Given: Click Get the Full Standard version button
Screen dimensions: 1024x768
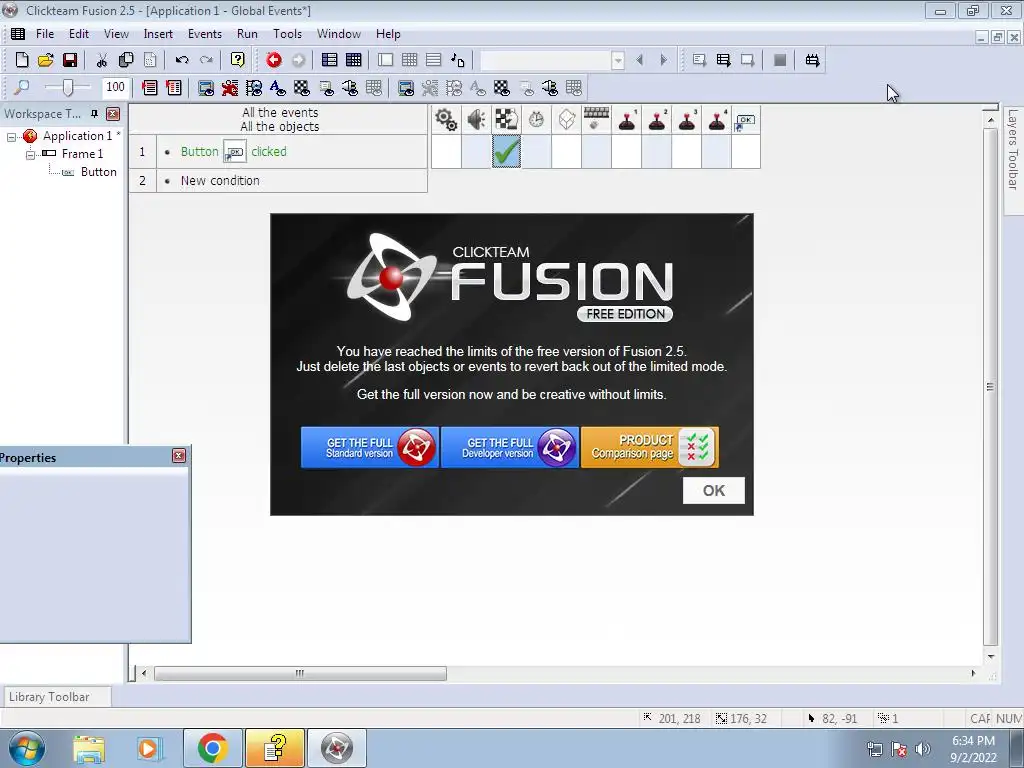Looking at the screenshot, I should click(370, 447).
